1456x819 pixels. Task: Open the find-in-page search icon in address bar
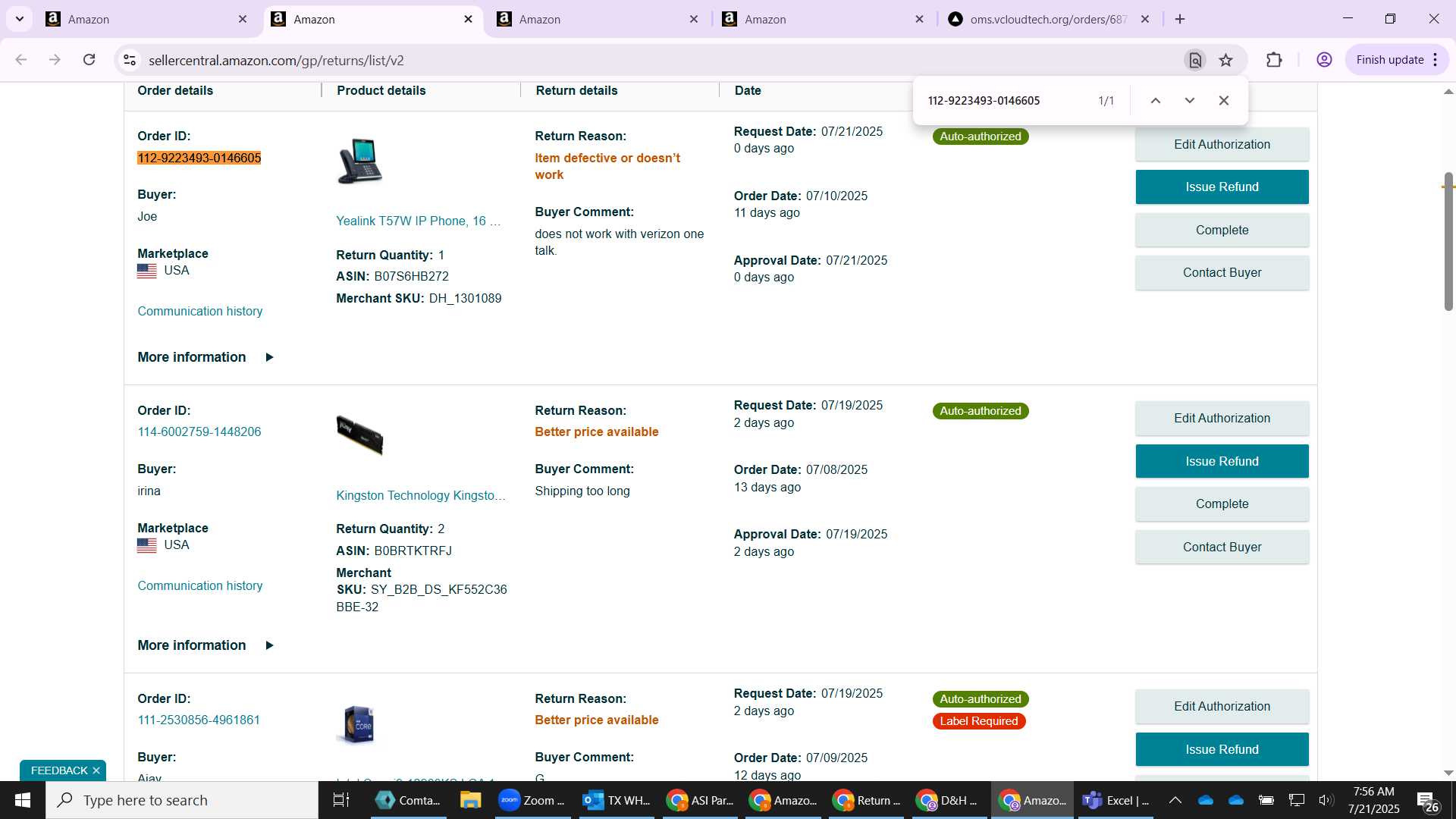click(1195, 60)
